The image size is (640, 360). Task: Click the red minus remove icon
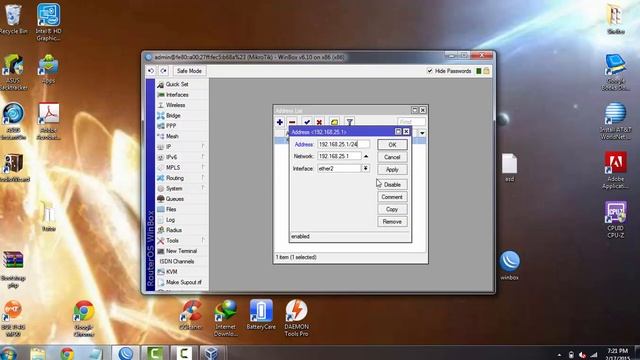pyautogui.click(x=292, y=122)
